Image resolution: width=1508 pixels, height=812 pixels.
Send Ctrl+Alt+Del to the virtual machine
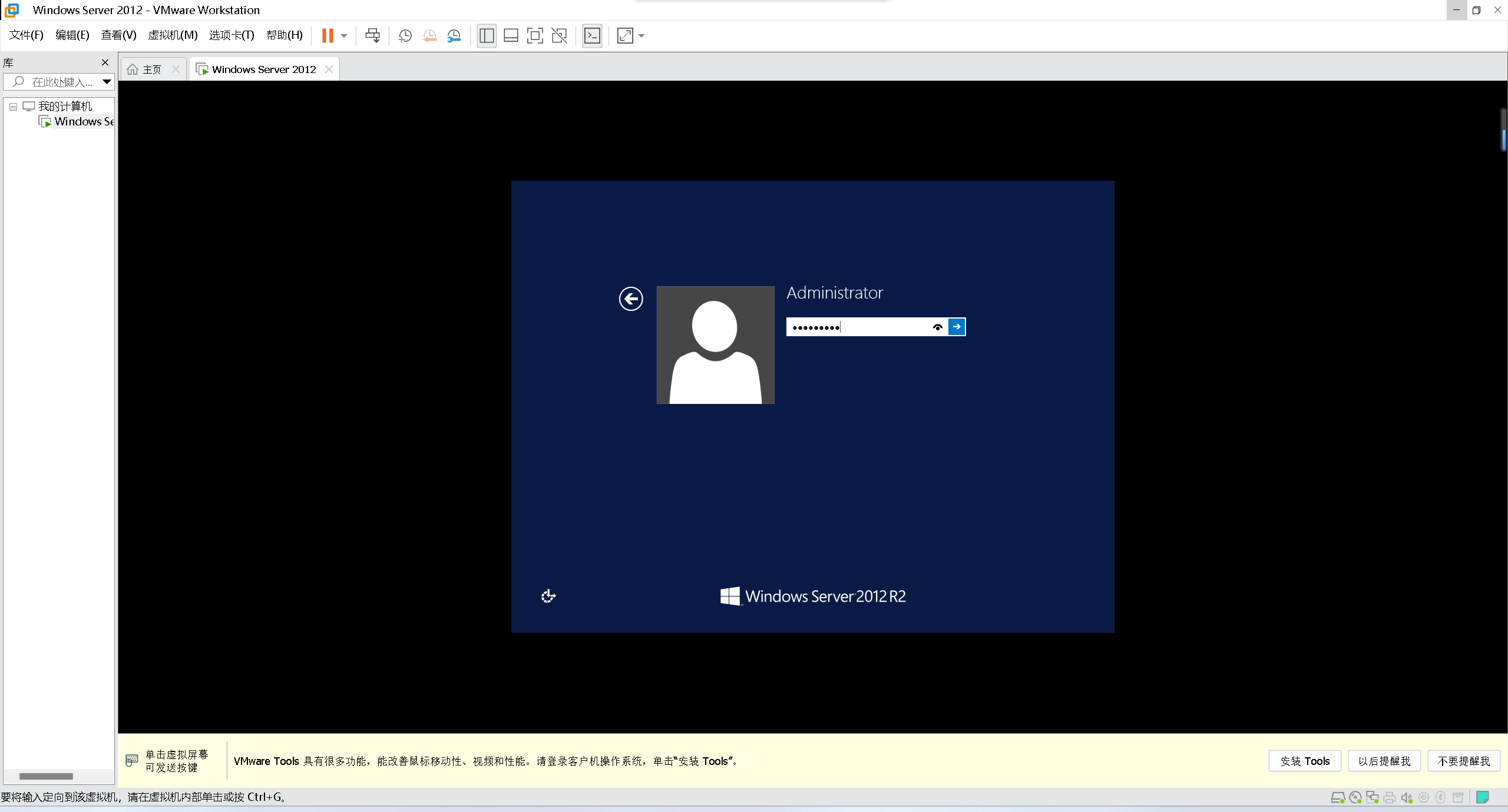[372, 35]
